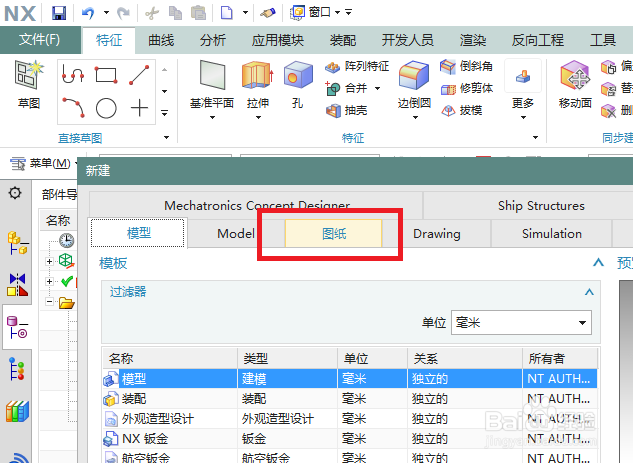This screenshot has width=633, height=463.
Task: Expand the 边倒圆 dropdown arrow
Action: point(415,117)
